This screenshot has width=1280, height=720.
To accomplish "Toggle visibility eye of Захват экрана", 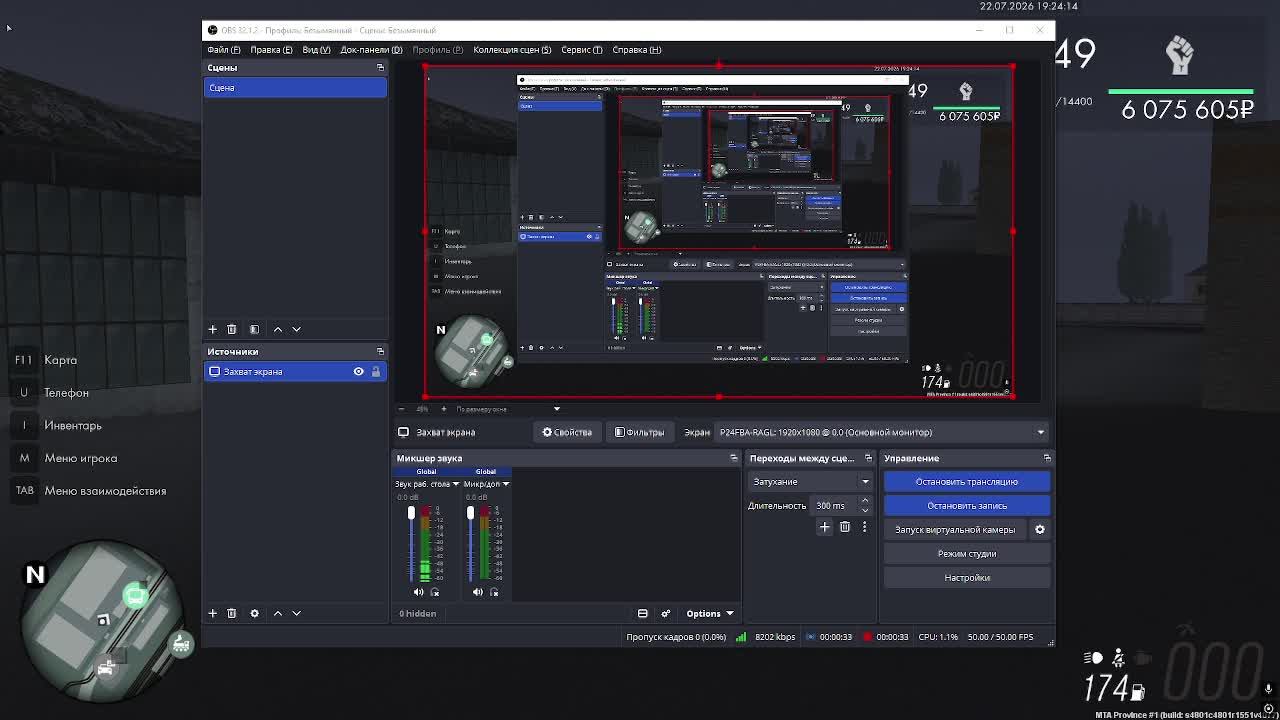I will pos(358,372).
